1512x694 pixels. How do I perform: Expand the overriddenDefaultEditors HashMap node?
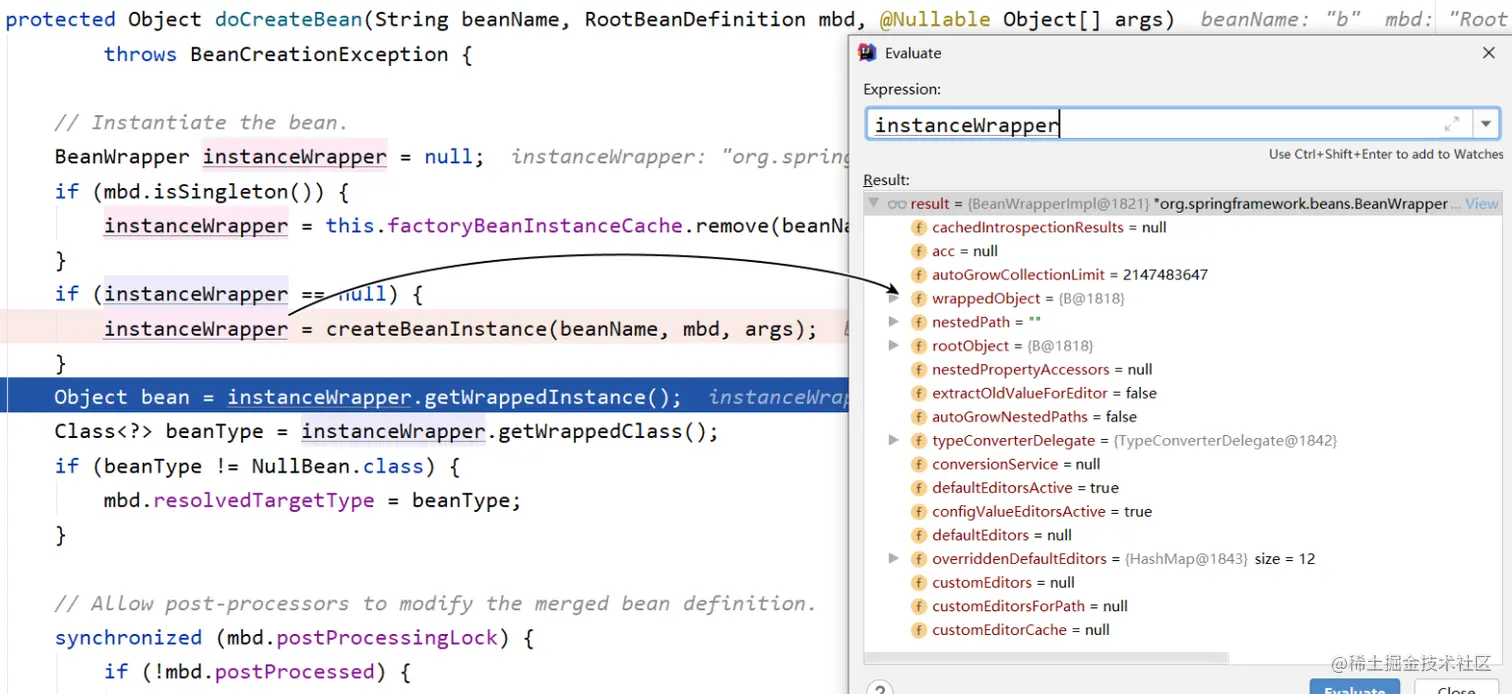pyautogui.click(x=893, y=558)
